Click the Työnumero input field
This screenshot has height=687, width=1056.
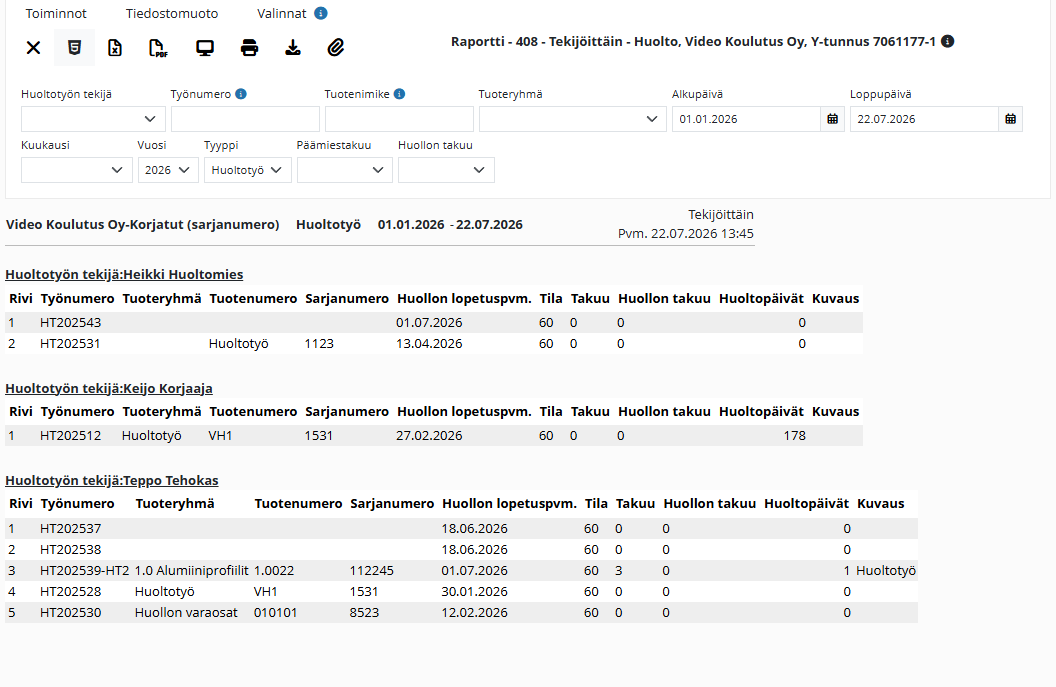245,119
